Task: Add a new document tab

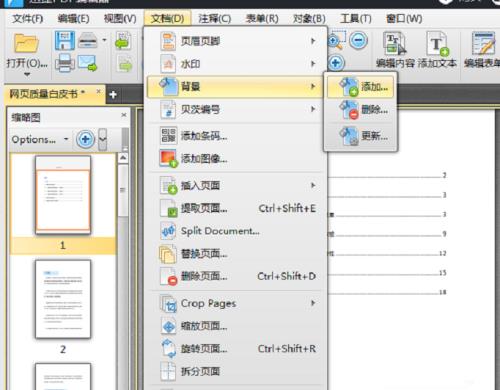Action: coord(113,95)
